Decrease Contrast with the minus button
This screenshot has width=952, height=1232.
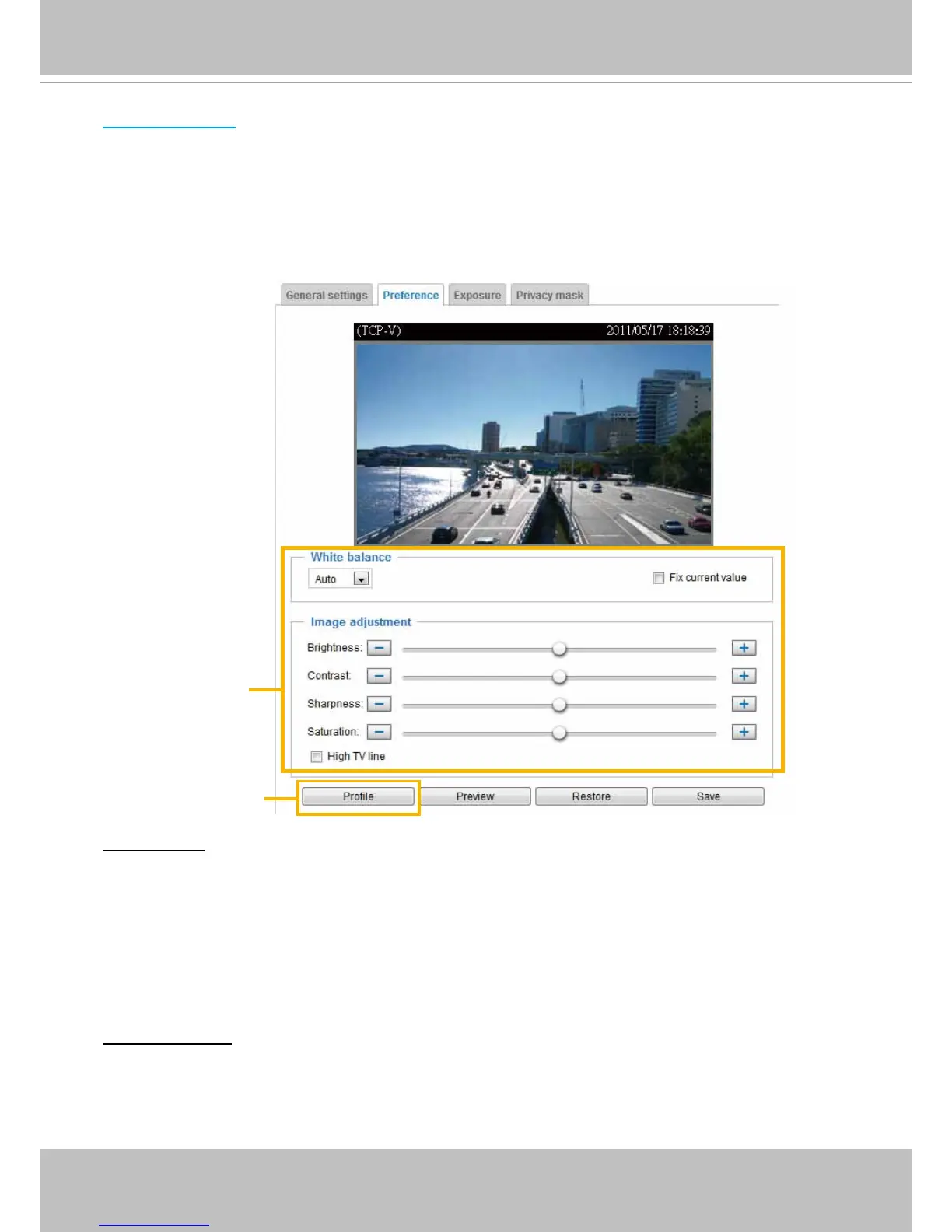tap(379, 676)
